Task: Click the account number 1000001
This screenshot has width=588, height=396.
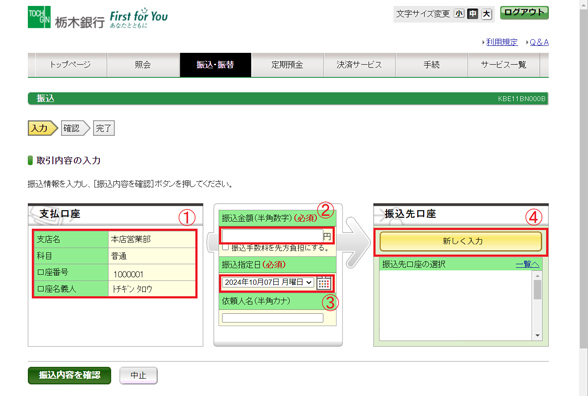Action: pos(128,274)
